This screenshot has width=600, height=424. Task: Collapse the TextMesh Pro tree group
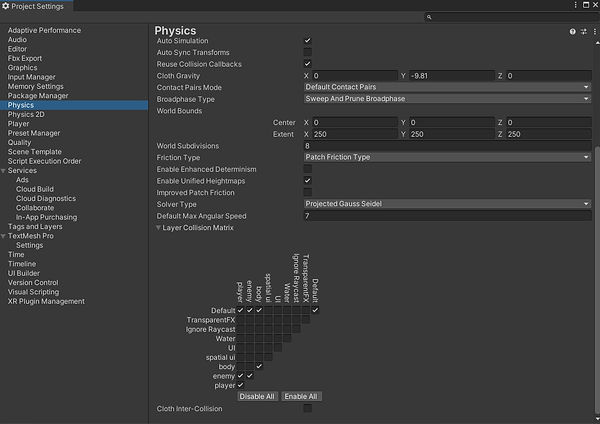click(x=3, y=236)
